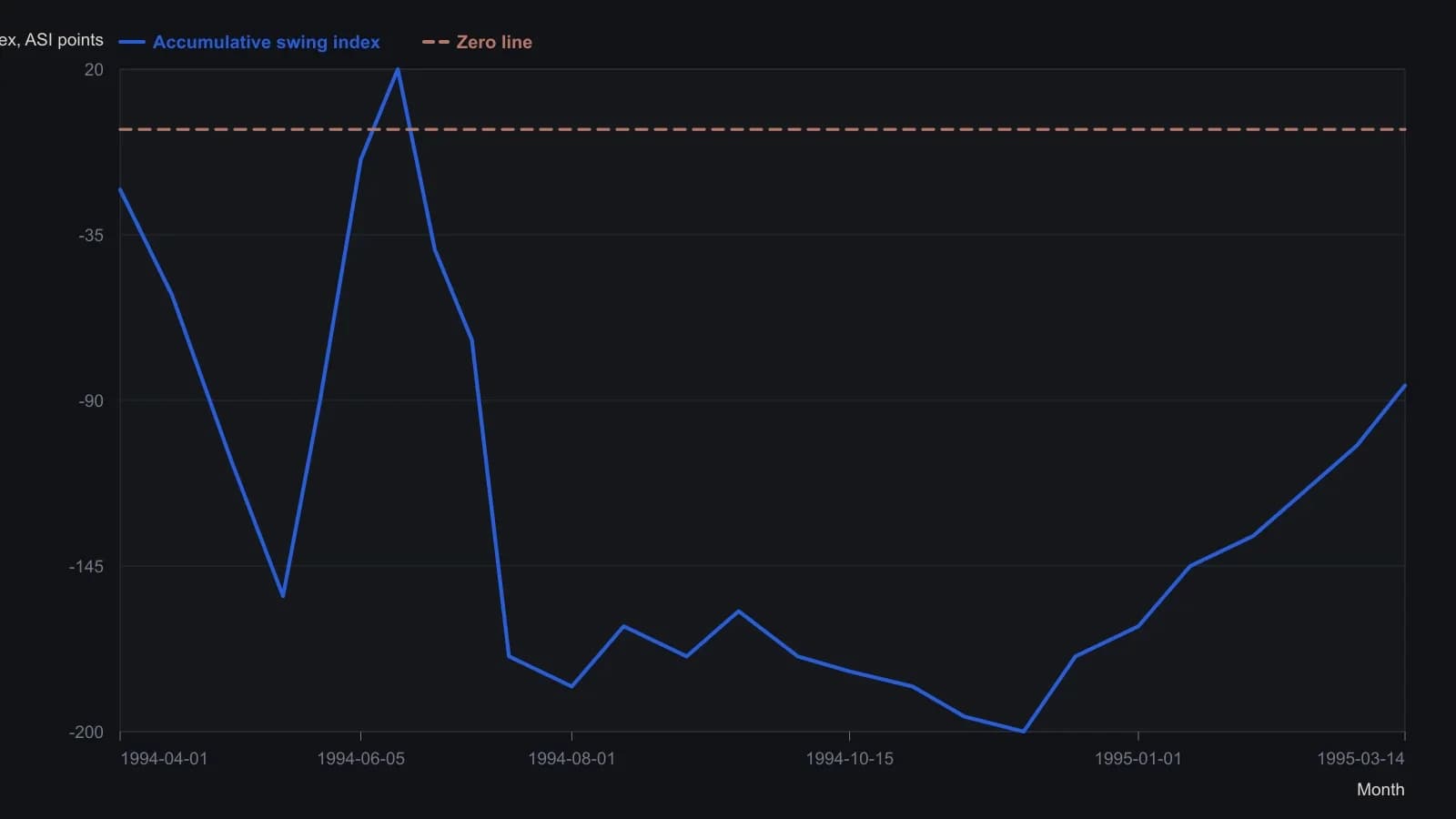Click the 1995-03-14 date label

point(1360,759)
